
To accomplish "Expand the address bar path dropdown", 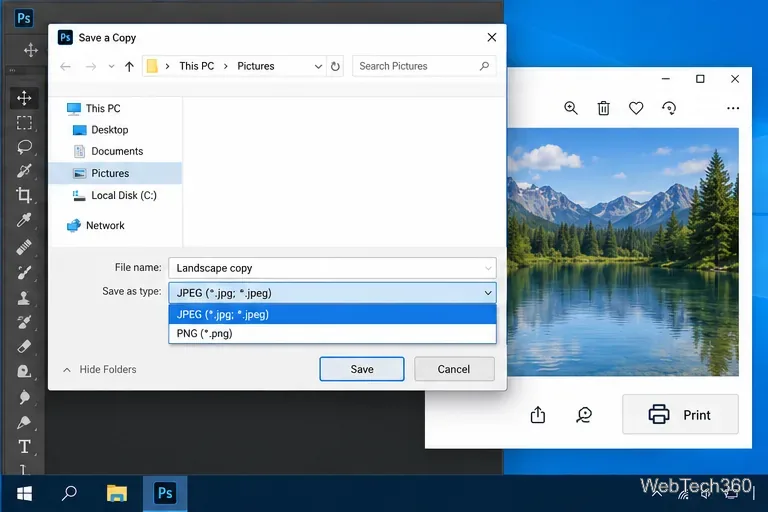I will (x=318, y=66).
